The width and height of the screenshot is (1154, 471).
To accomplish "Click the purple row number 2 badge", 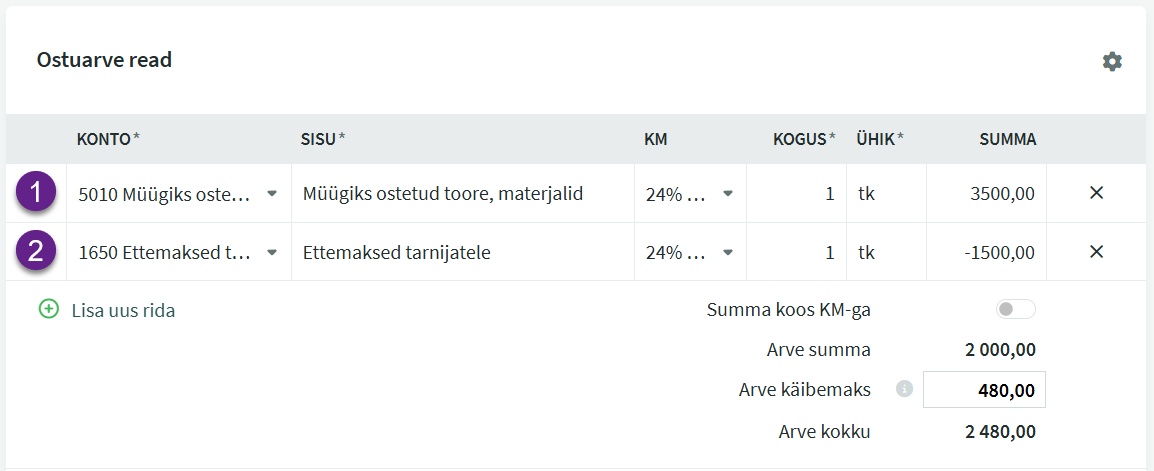I will coord(37,252).
